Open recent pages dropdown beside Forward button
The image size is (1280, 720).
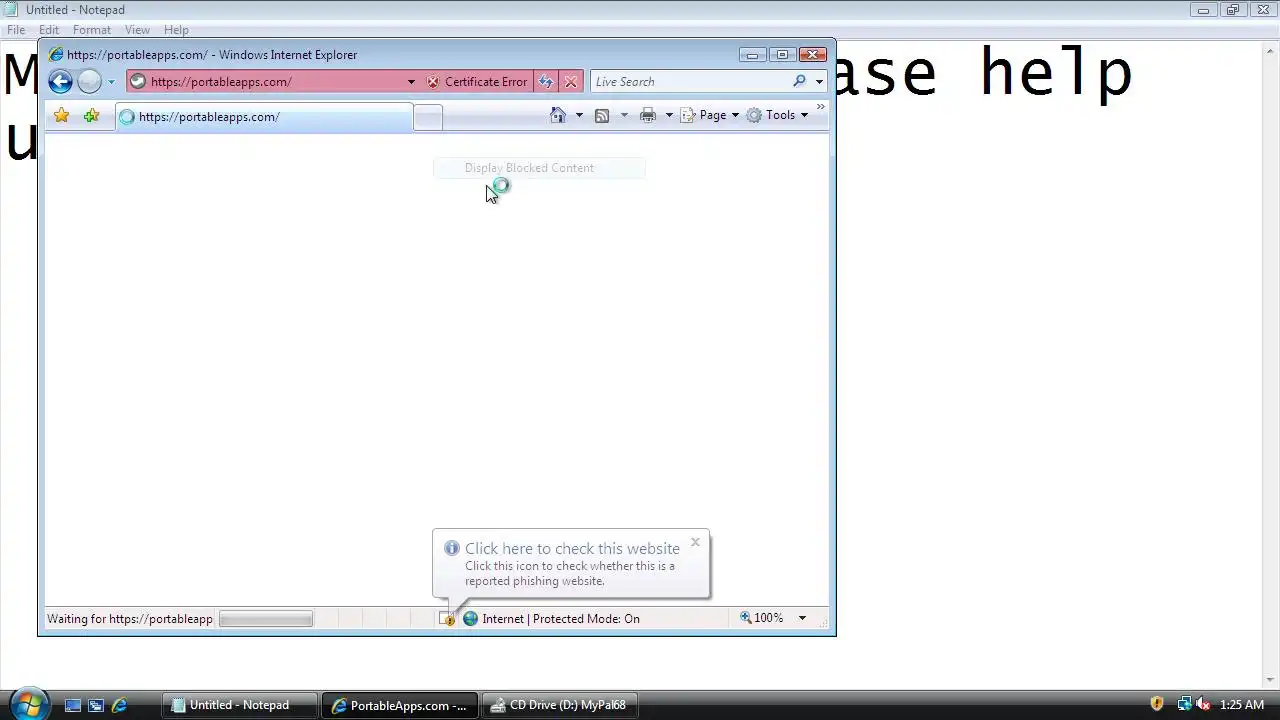[111, 82]
